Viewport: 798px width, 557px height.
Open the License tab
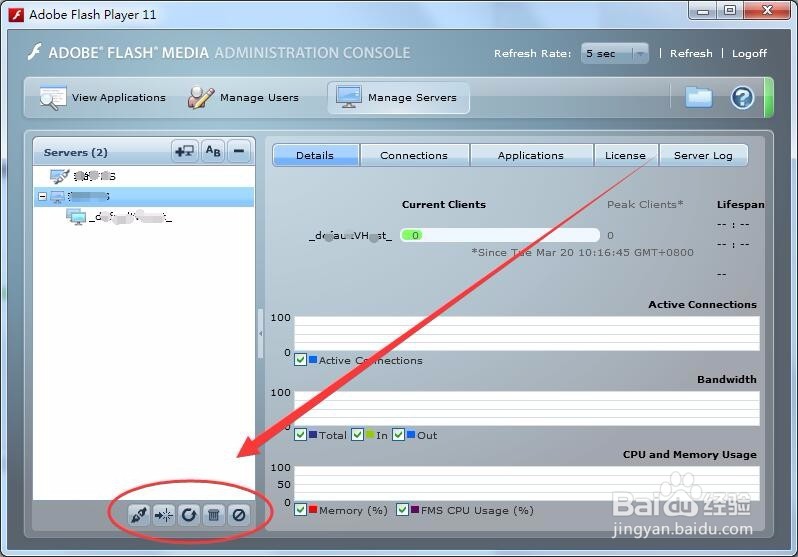(x=625, y=155)
